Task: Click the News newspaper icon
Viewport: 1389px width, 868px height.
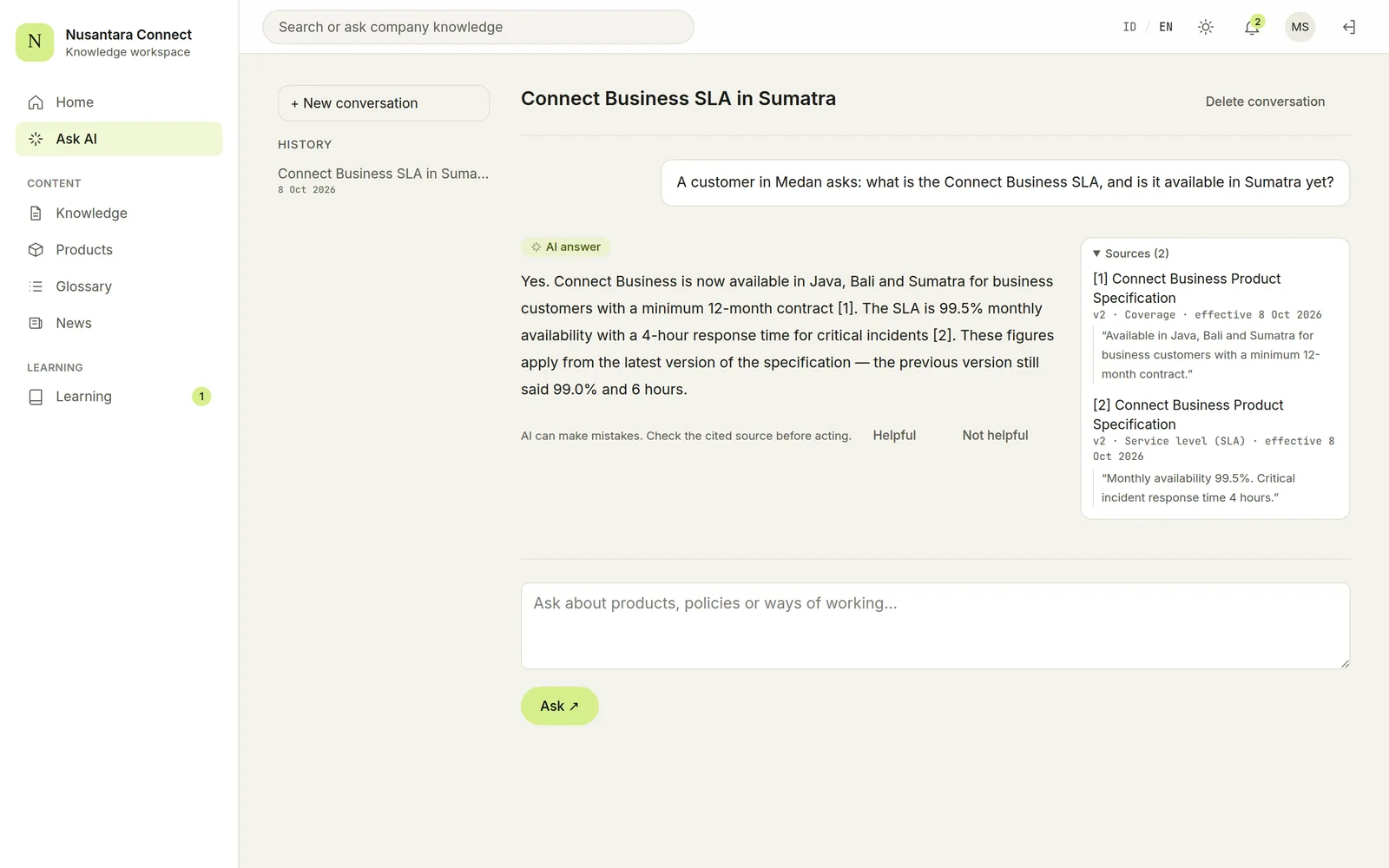Action: tap(36, 323)
